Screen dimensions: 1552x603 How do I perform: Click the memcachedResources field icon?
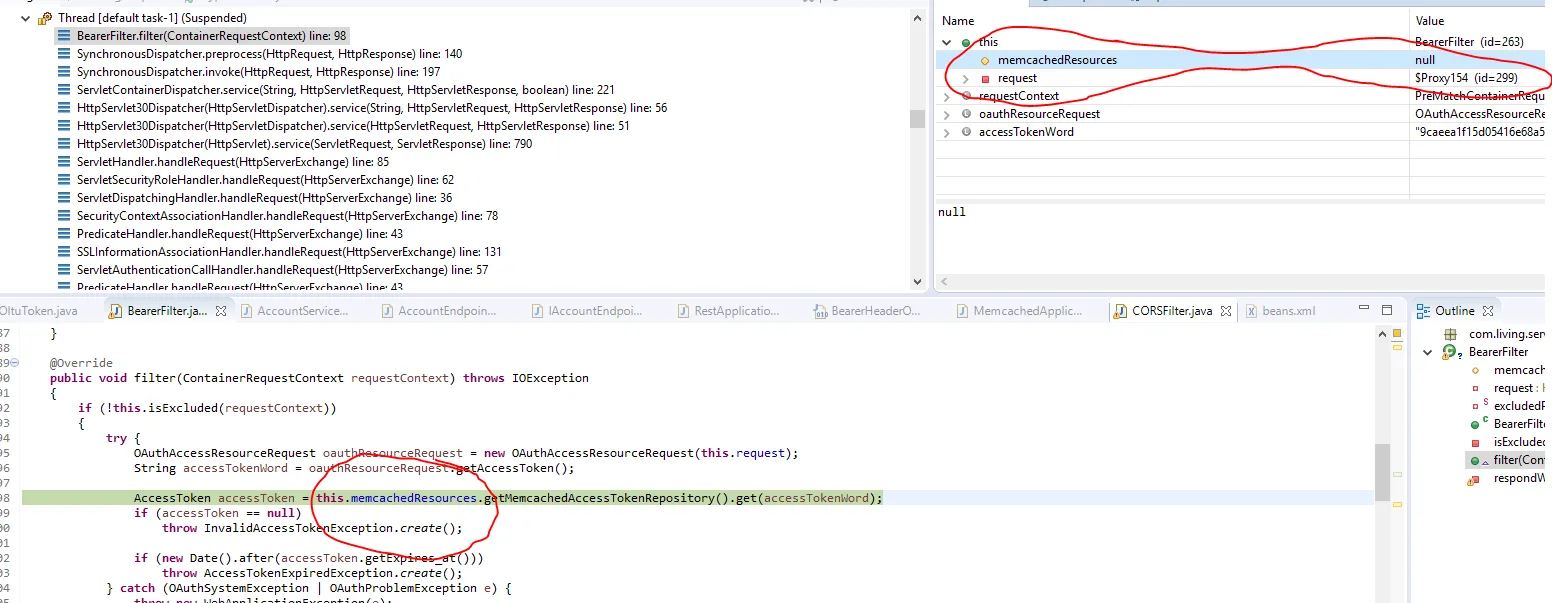click(985, 60)
